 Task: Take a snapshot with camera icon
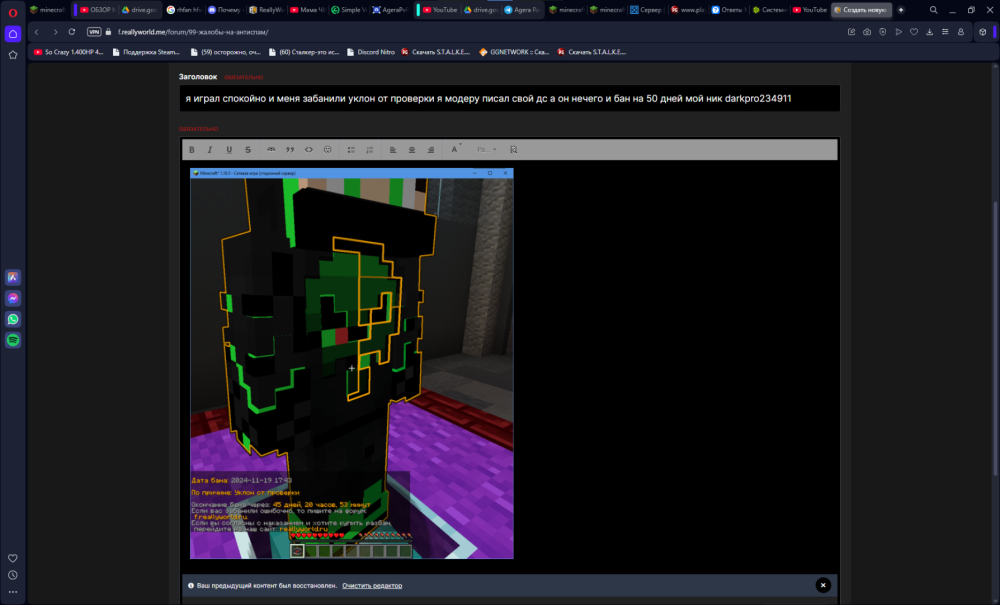click(867, 32)
